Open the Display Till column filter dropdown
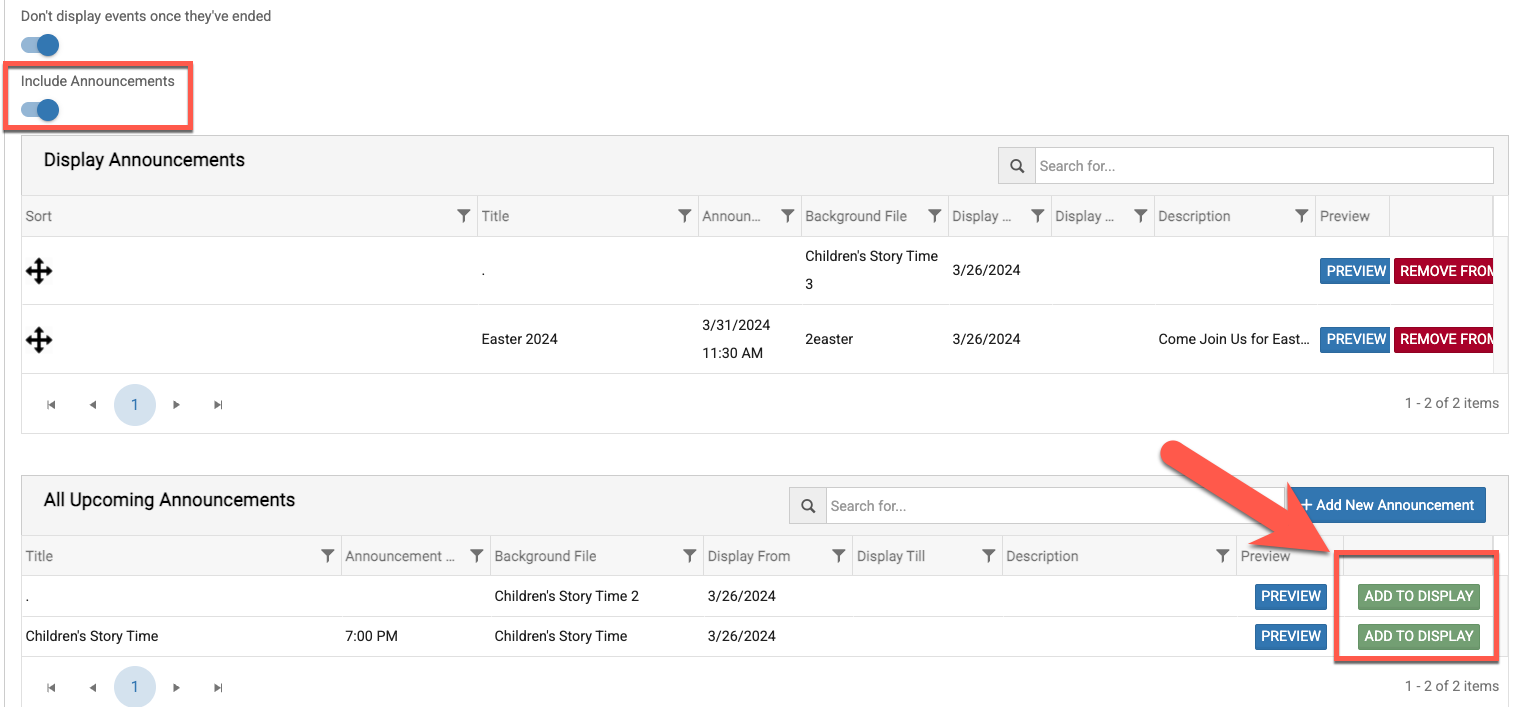The image size is (1518, 707). click(988, 556)
